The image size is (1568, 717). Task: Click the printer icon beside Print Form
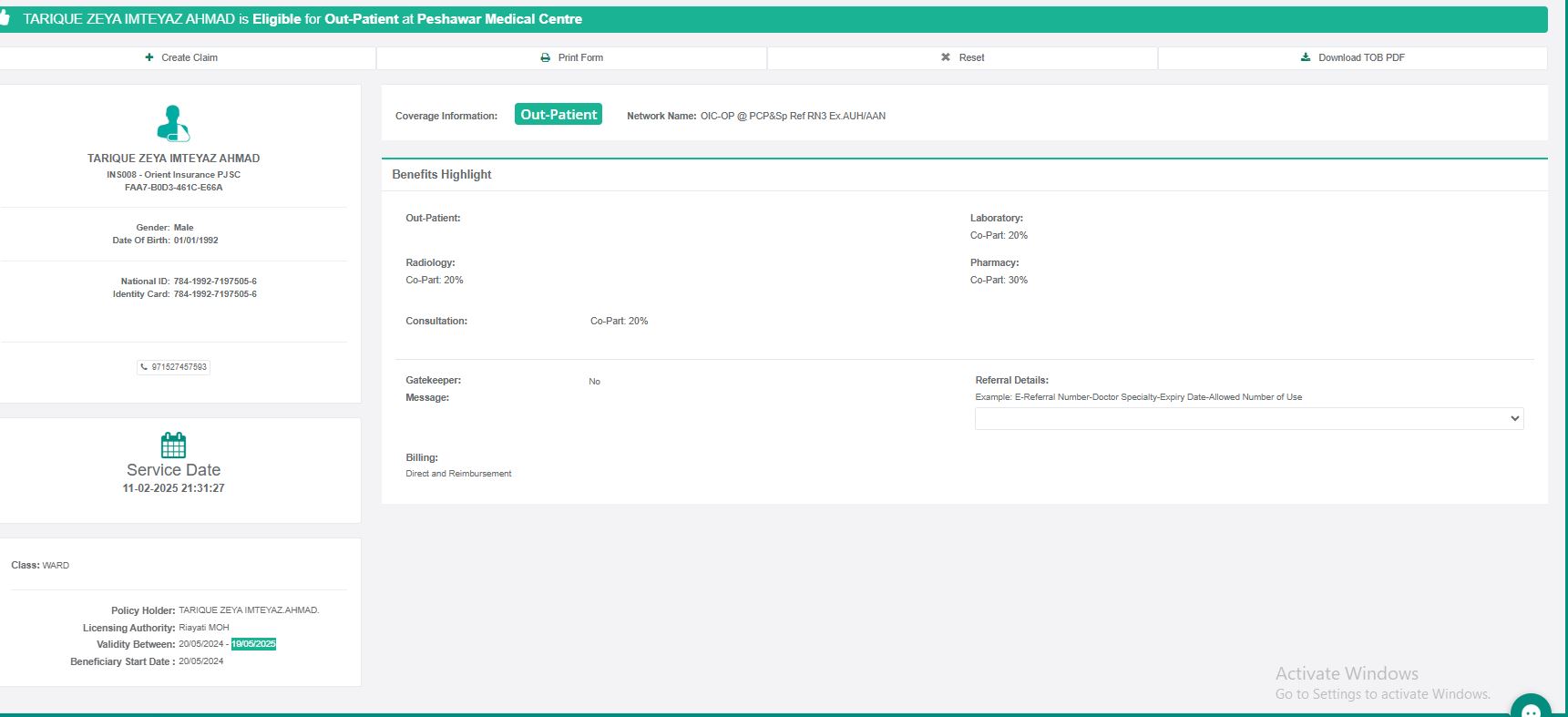[x=545, y=57]
